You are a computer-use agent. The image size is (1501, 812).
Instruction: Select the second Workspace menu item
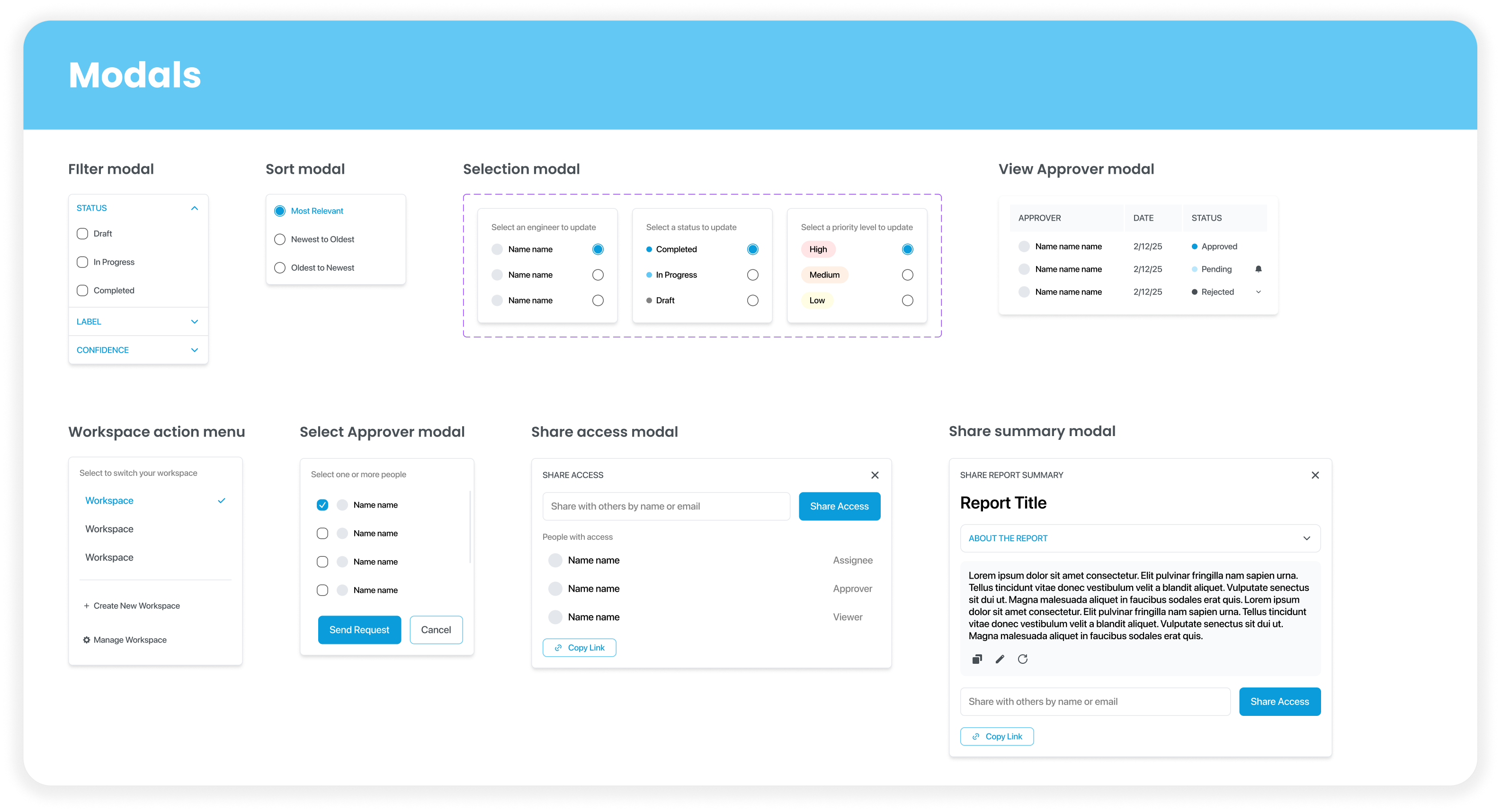109,529
